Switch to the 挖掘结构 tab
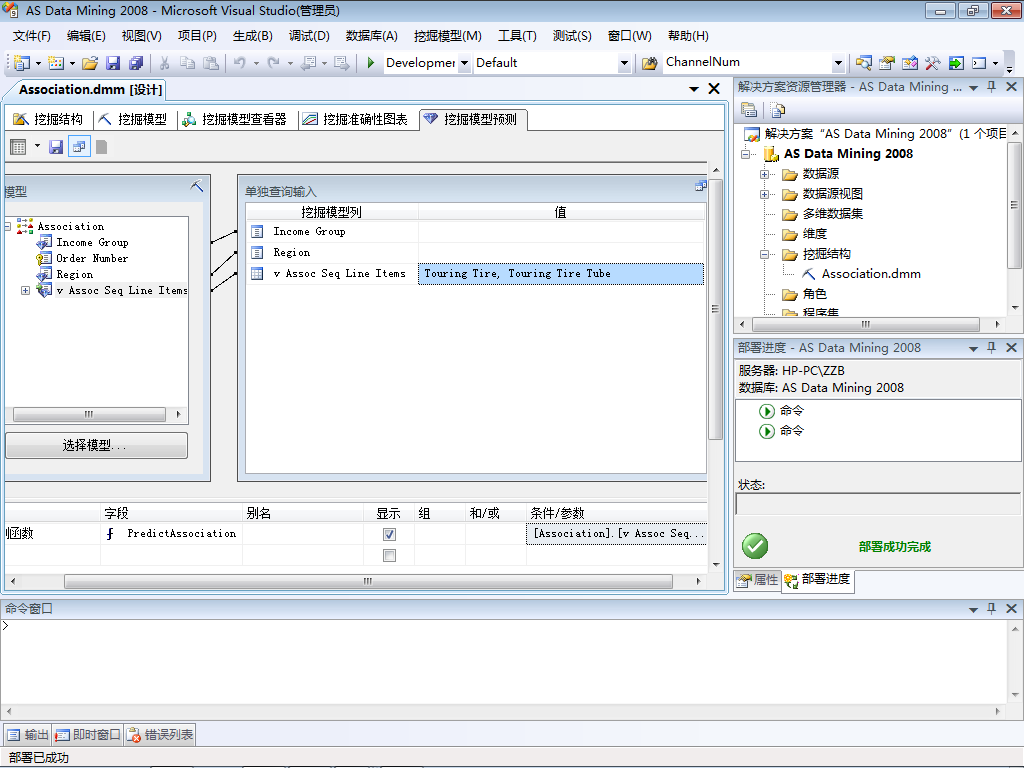Image resolution: width=1024 pixels, height=768 pixels. coord(49,119)
